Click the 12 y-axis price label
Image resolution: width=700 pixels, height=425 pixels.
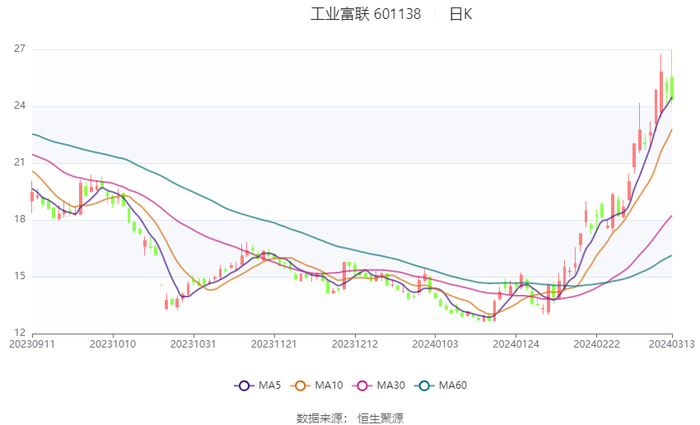(20, 333)
